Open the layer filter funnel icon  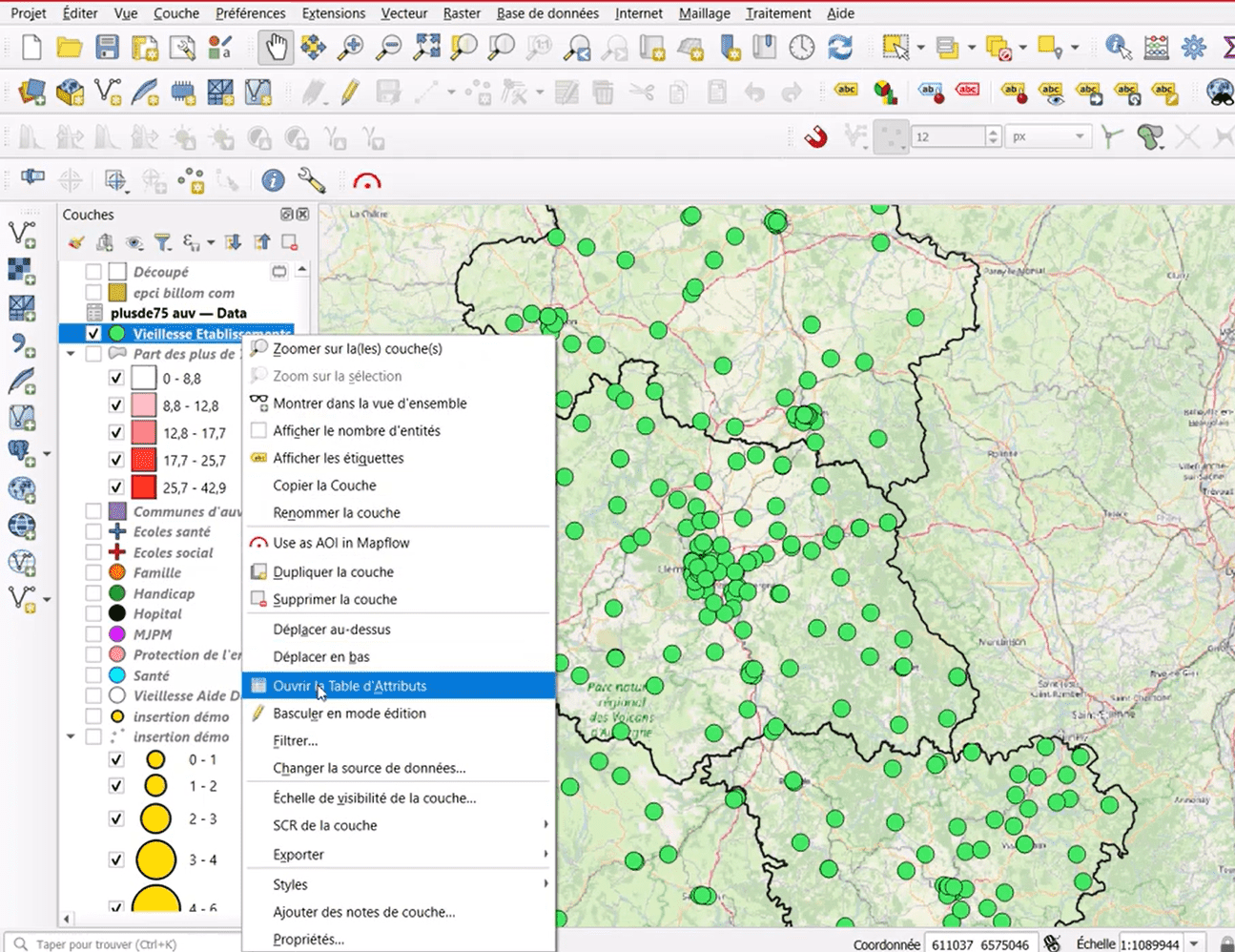pos(163,242)
